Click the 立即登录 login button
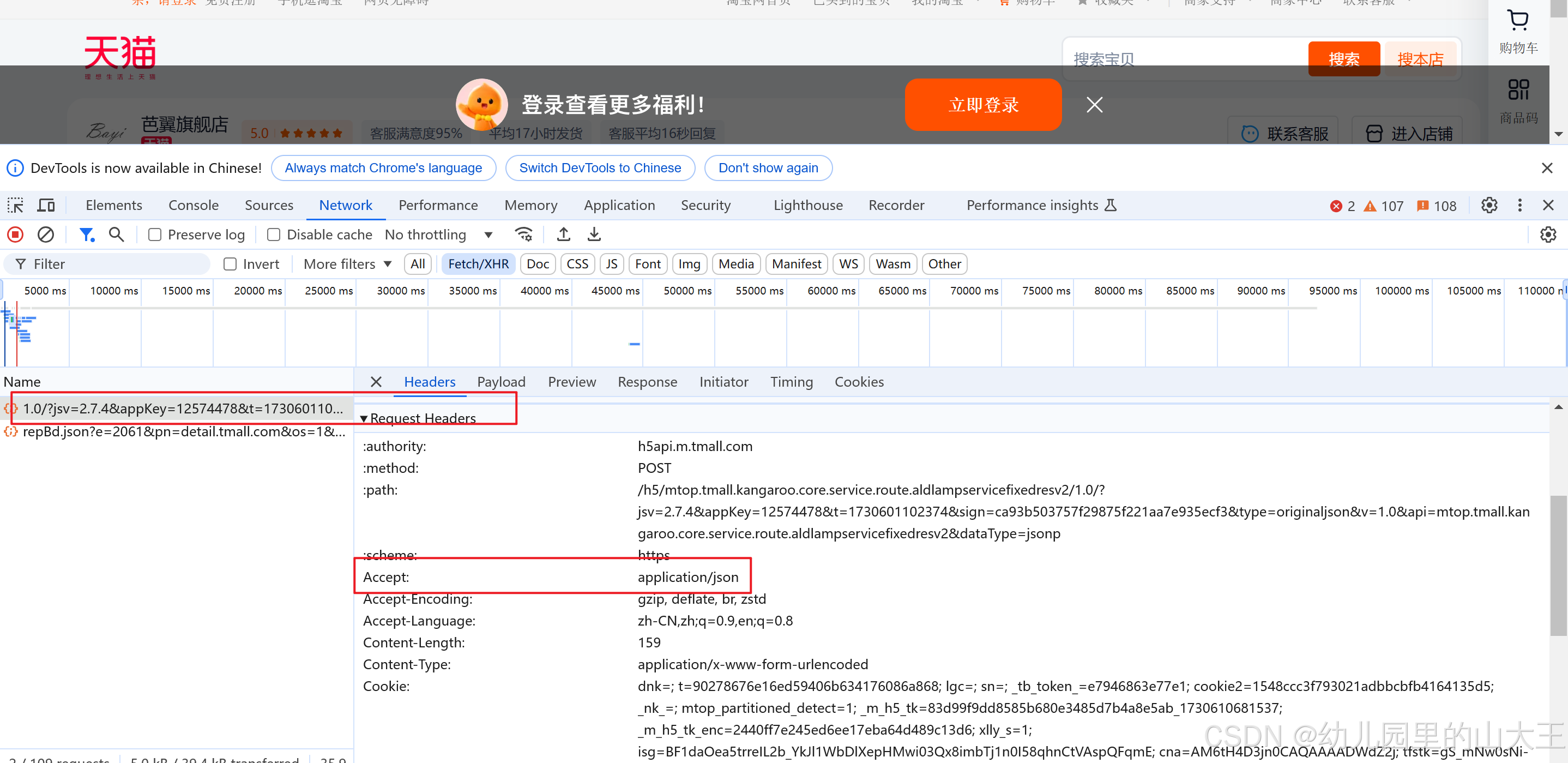This screenshot has height=763, width=1568. [983, 104]
